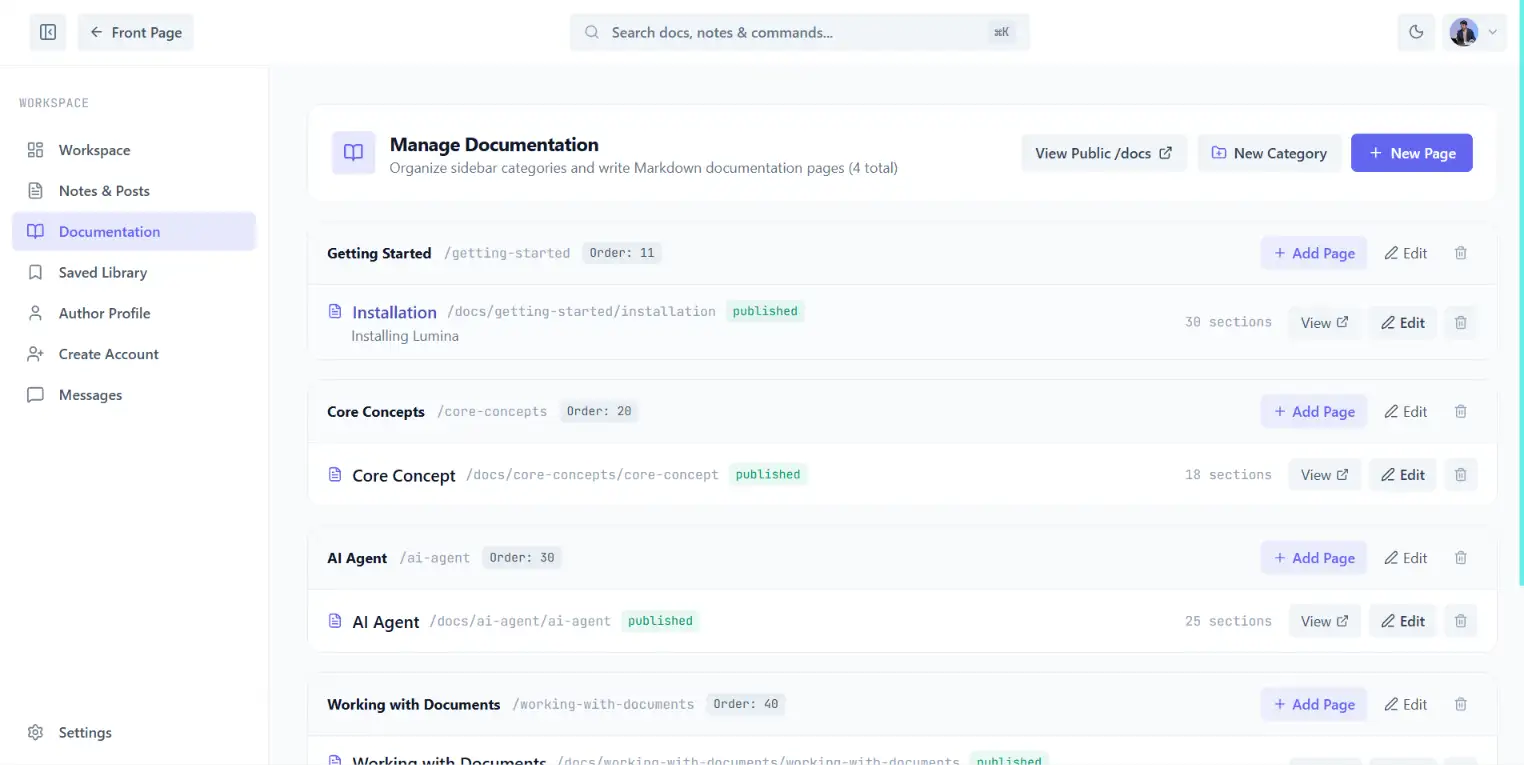Select Documentation in the sidebar

point(134,232)
